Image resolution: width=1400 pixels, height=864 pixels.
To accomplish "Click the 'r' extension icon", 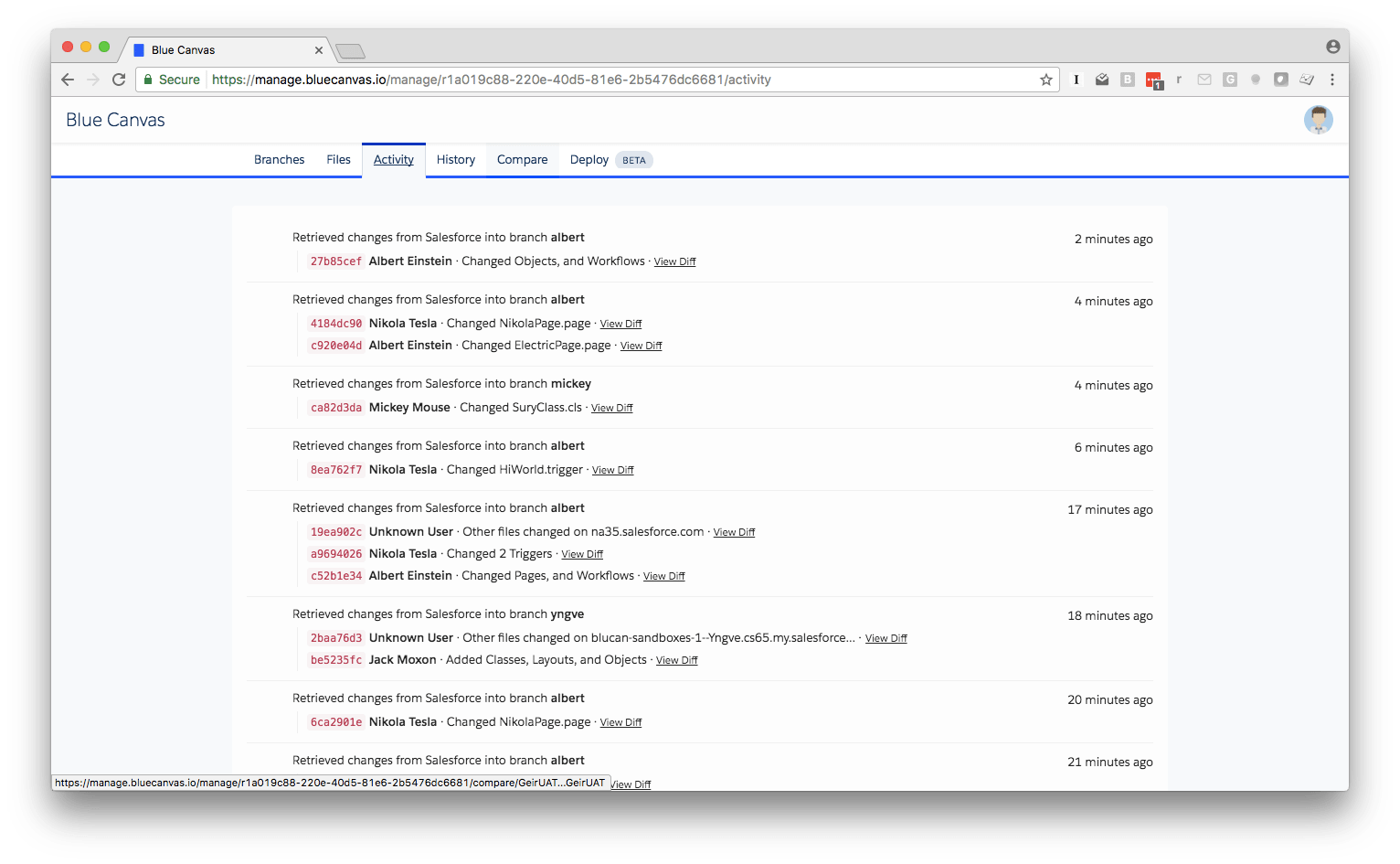I will 1179,80.
